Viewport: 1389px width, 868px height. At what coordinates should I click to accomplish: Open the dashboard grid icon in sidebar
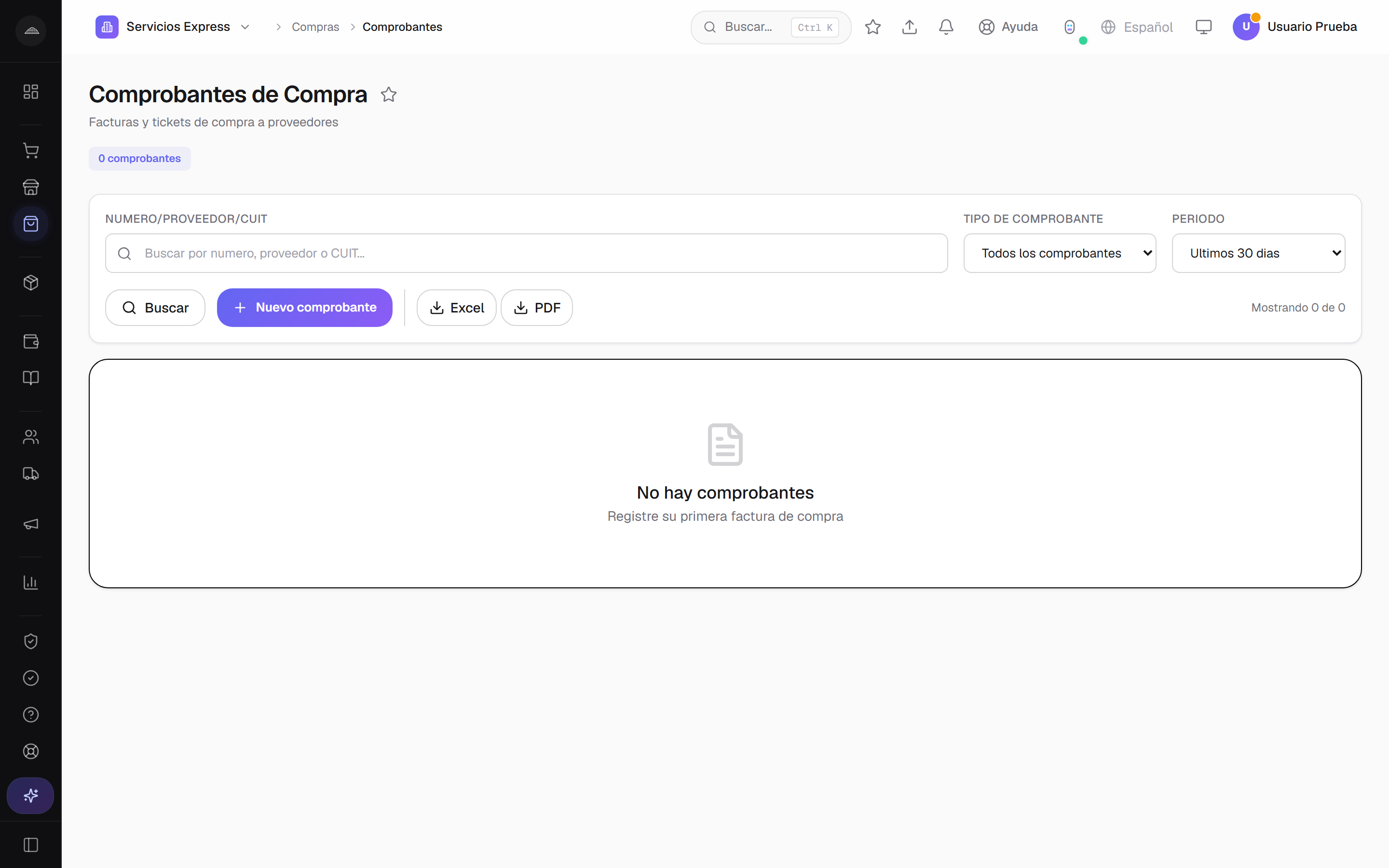(30, 92)
